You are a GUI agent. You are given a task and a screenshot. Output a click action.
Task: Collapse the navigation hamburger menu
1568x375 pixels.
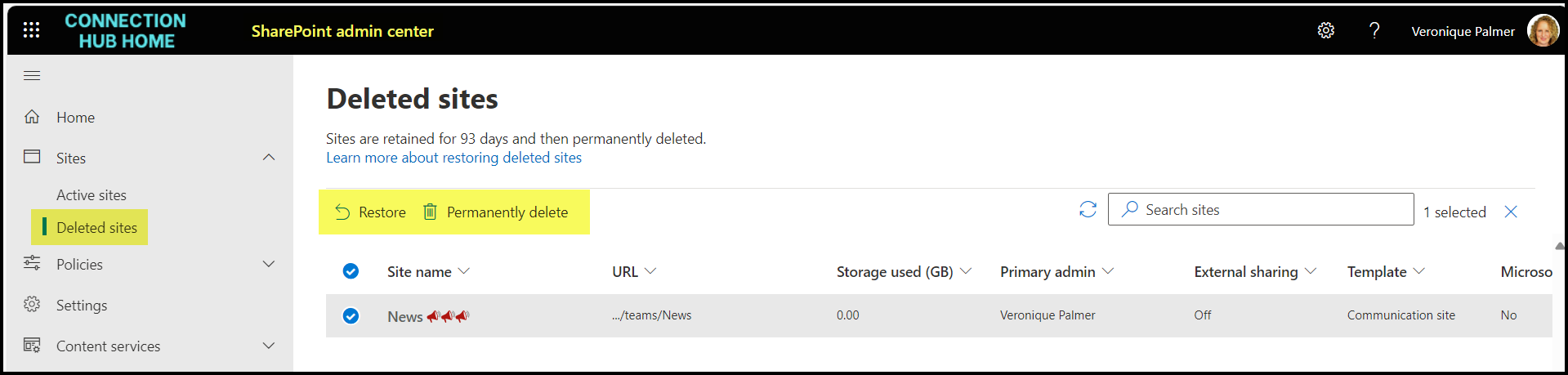(32, 76)
